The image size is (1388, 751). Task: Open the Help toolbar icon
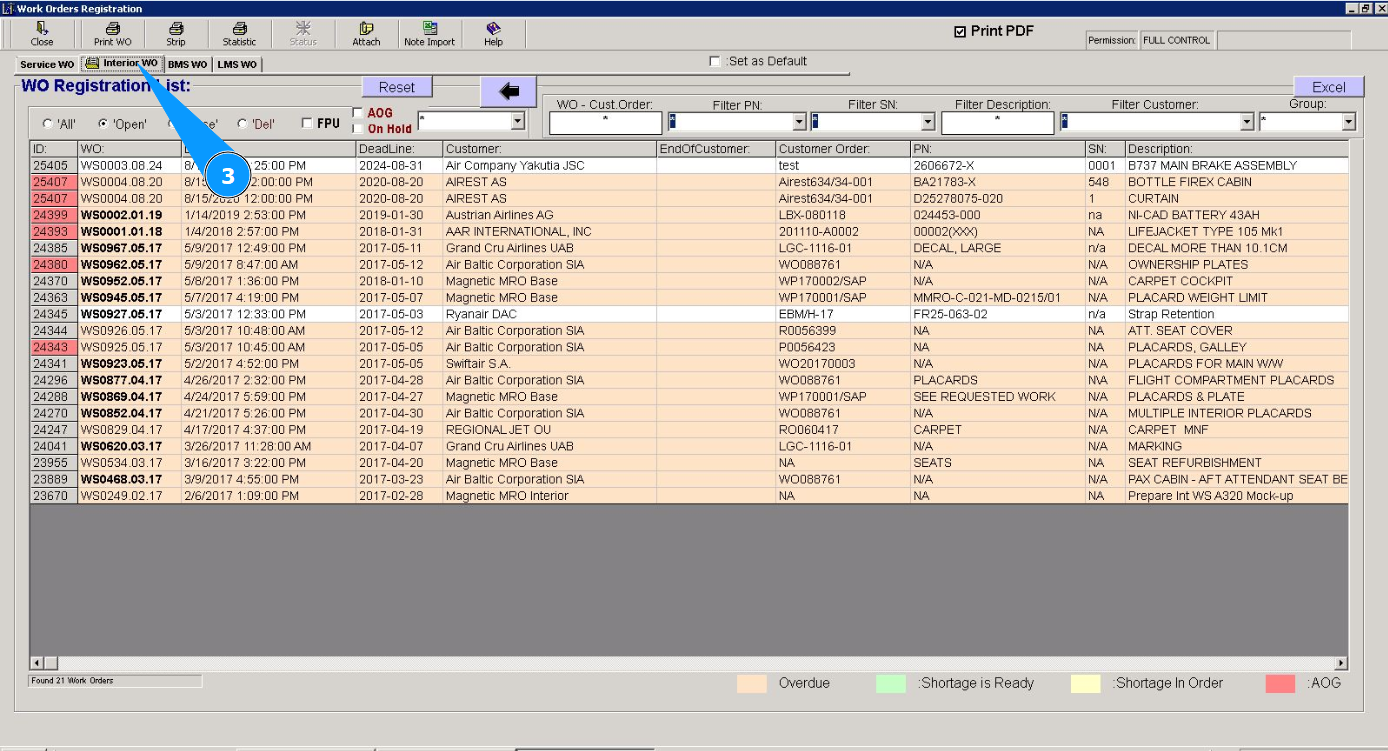point(493,29)
